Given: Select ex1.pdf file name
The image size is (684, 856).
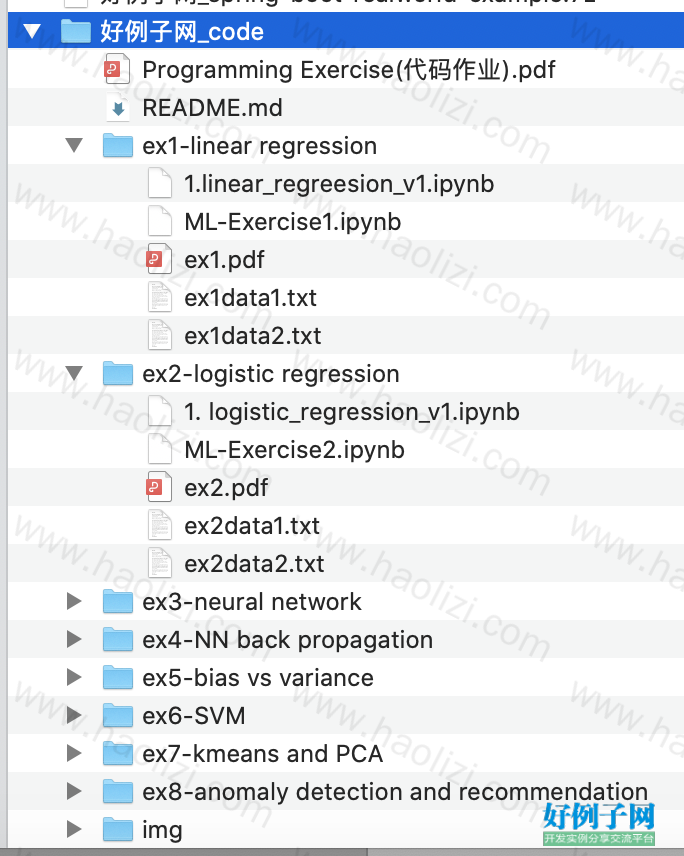Looking at the screenshot, I should 224,260.
